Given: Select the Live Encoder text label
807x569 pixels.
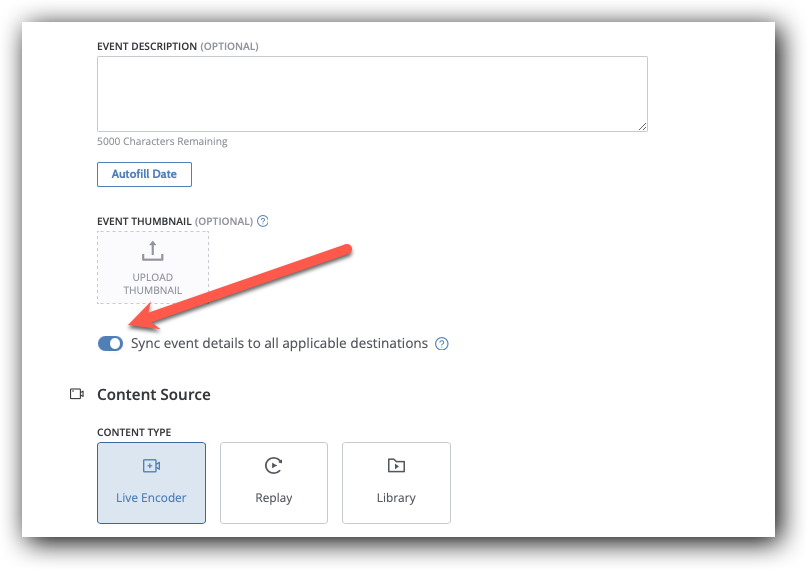Looking at the screenshot, I should click(151, 498).
